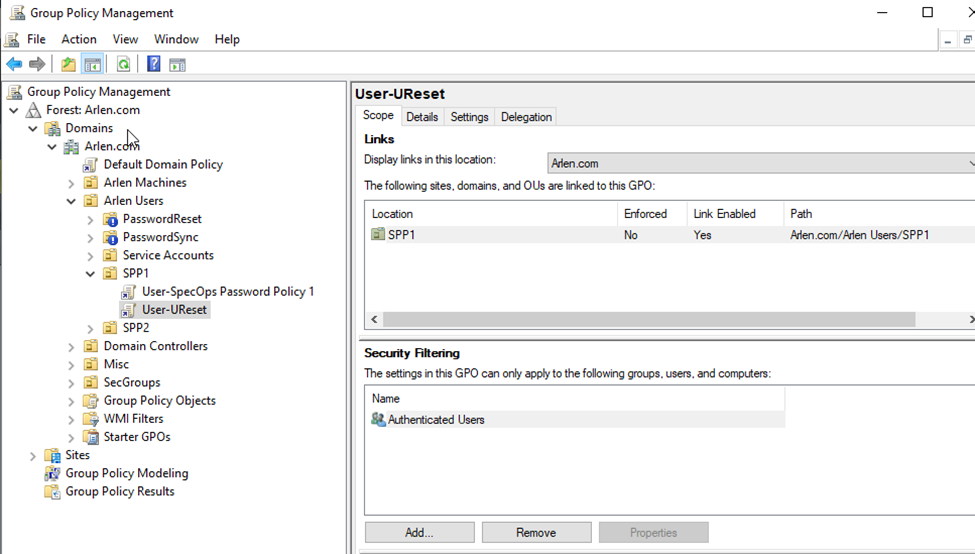The image size is (975, 554).
Task: Click the horizontal scrollbar in Links list
Action: point(649,320)
